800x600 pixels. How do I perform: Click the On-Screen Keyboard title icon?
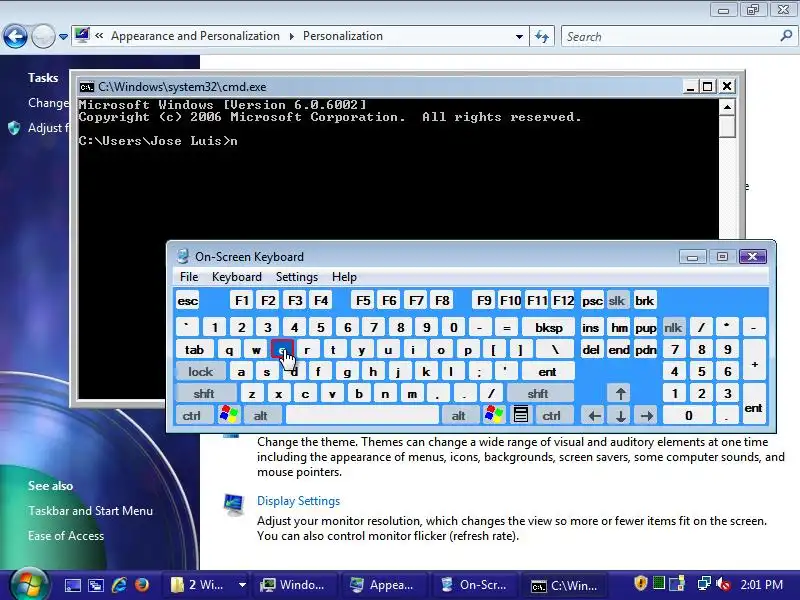tap(183, 256)
